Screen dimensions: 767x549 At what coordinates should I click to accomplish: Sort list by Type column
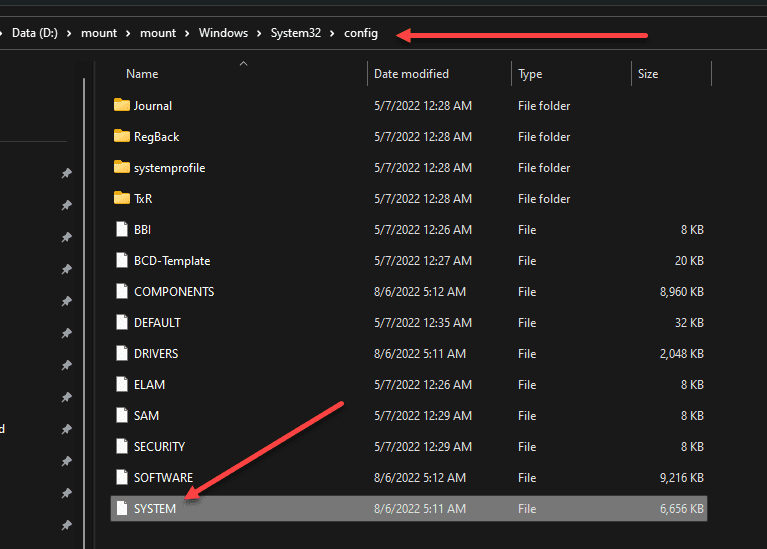[530, 74]
